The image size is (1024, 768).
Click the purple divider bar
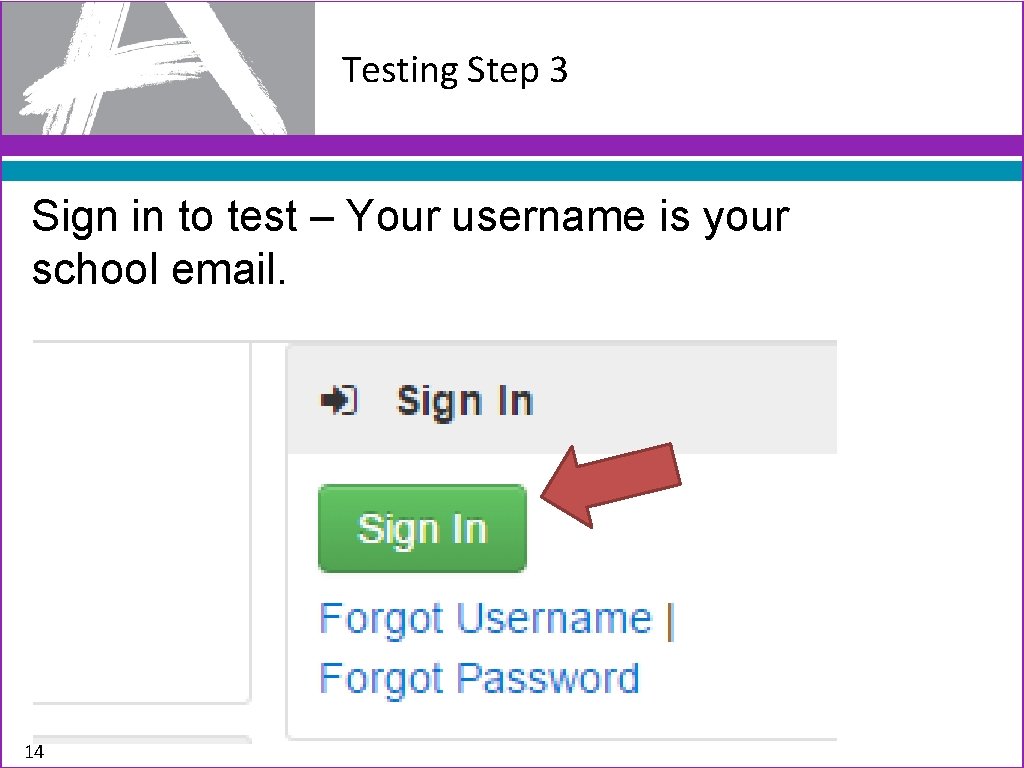tap(512, 144)
